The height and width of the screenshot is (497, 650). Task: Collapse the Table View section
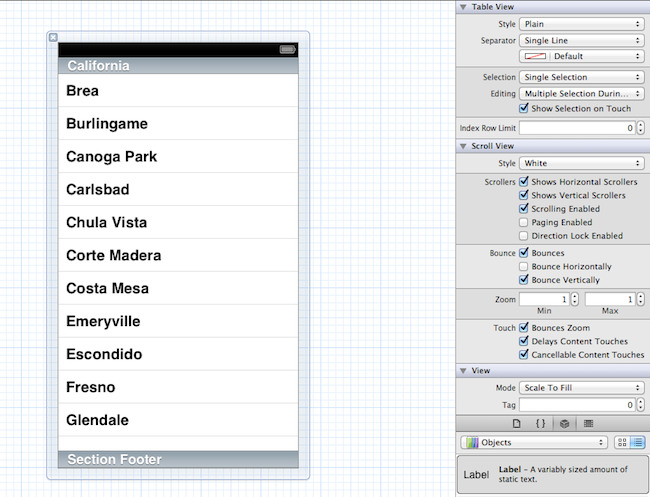[463, 7]
